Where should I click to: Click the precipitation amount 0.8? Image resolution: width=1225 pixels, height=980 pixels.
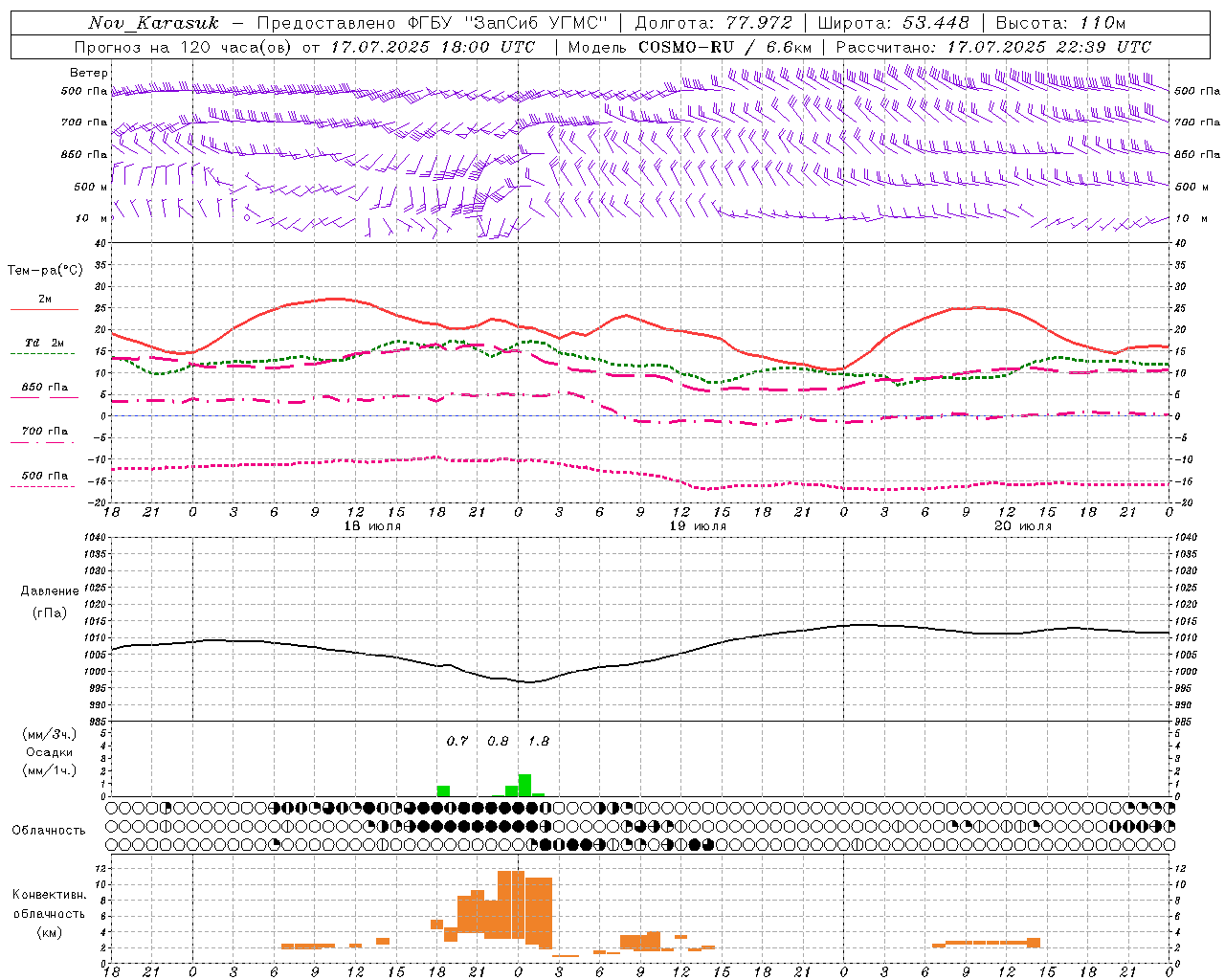498,741
